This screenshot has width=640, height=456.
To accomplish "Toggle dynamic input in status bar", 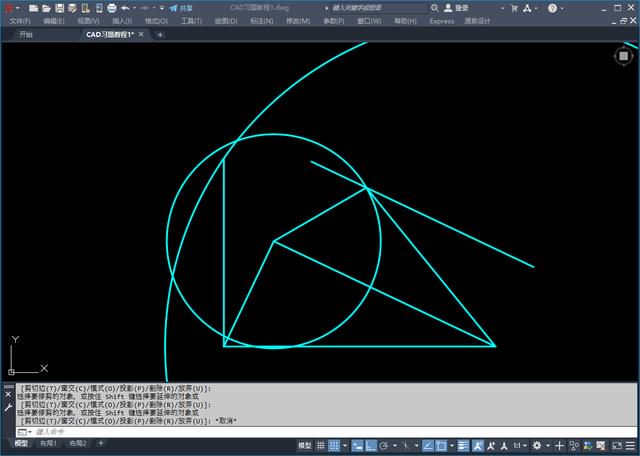I will click(358, 446).
